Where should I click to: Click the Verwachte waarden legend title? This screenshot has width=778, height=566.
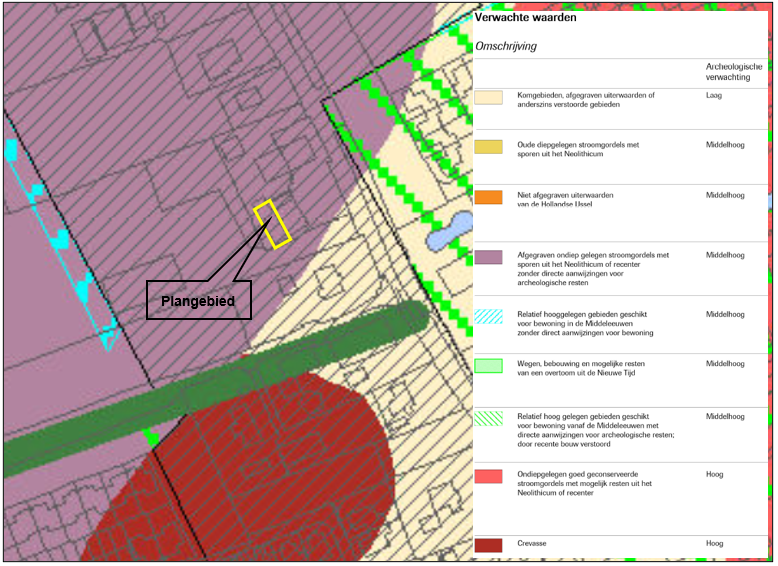tap(525, 17)
